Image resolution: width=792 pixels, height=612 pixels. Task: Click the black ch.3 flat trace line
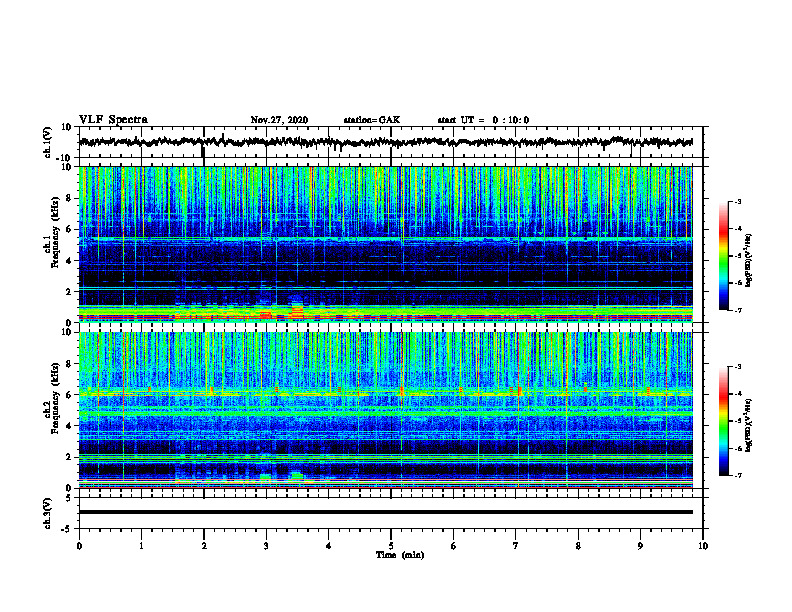[386, 512]
